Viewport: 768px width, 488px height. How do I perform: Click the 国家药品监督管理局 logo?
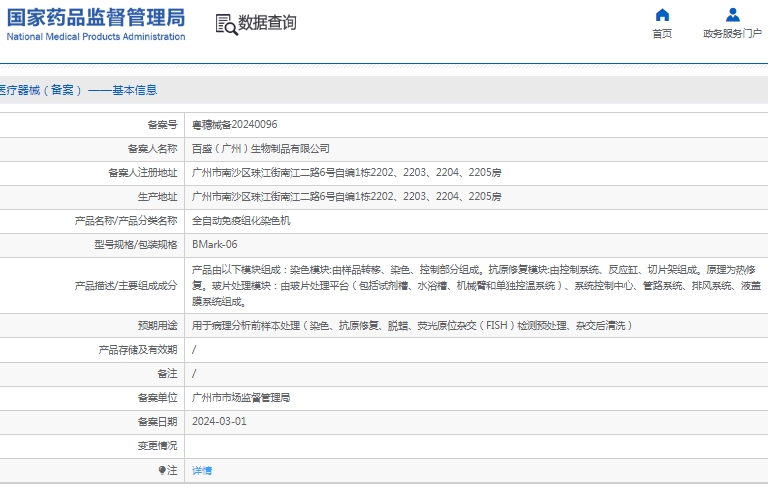(x=96, y=18)
